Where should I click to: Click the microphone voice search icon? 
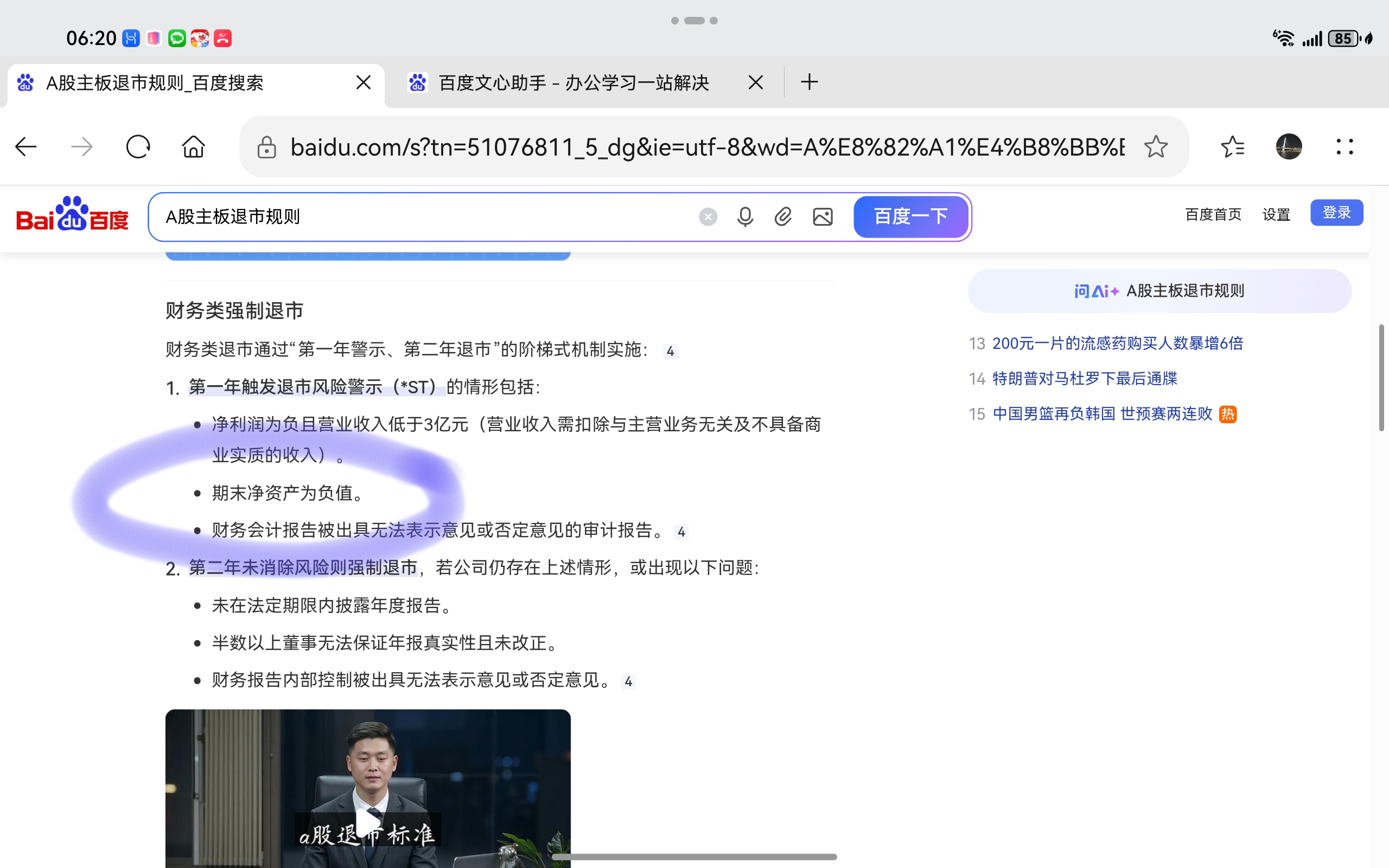(745, 217)
